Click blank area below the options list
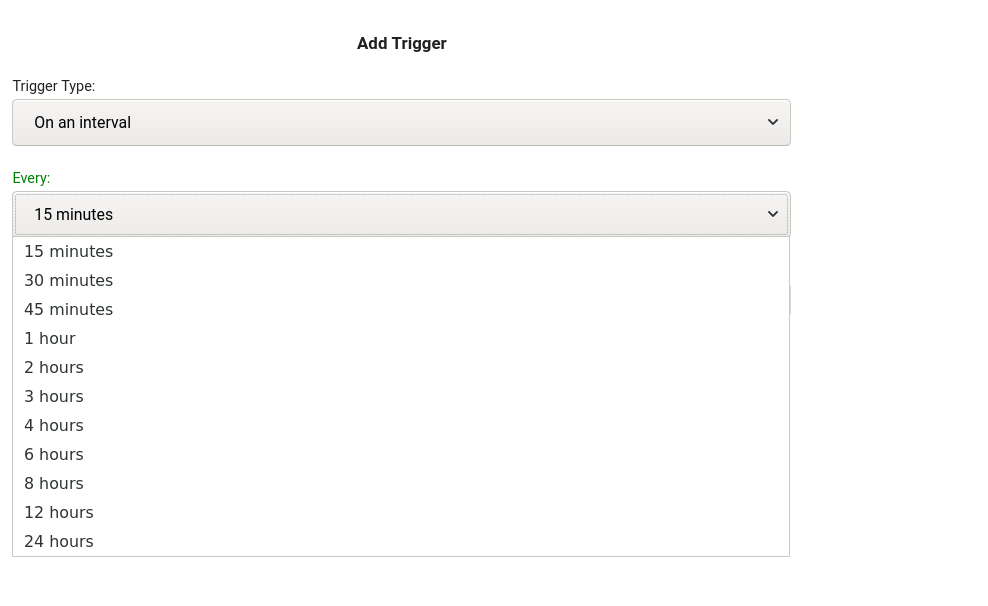988x606 pixels. 400,582
